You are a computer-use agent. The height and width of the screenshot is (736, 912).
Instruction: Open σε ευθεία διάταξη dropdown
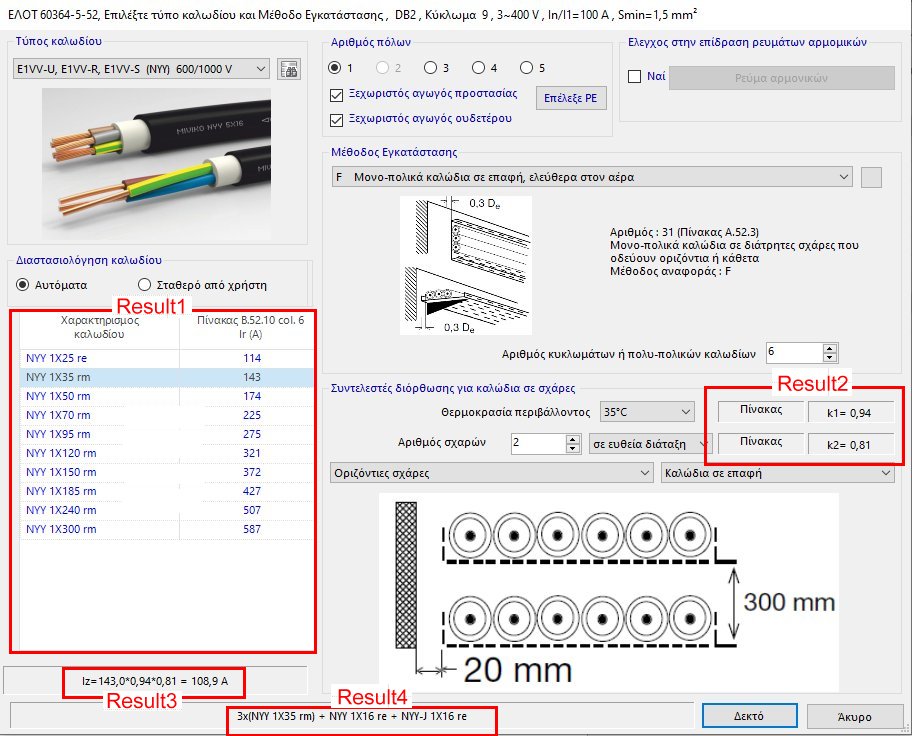650,444
